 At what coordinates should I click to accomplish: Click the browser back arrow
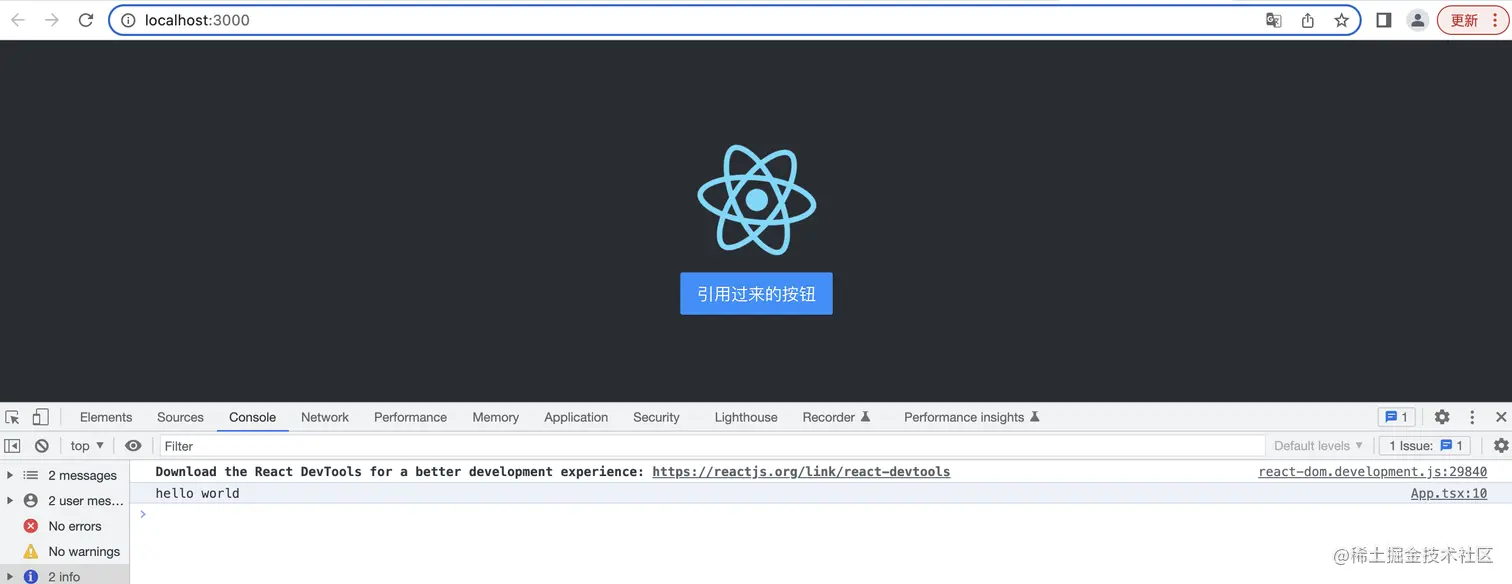[18, 20]
